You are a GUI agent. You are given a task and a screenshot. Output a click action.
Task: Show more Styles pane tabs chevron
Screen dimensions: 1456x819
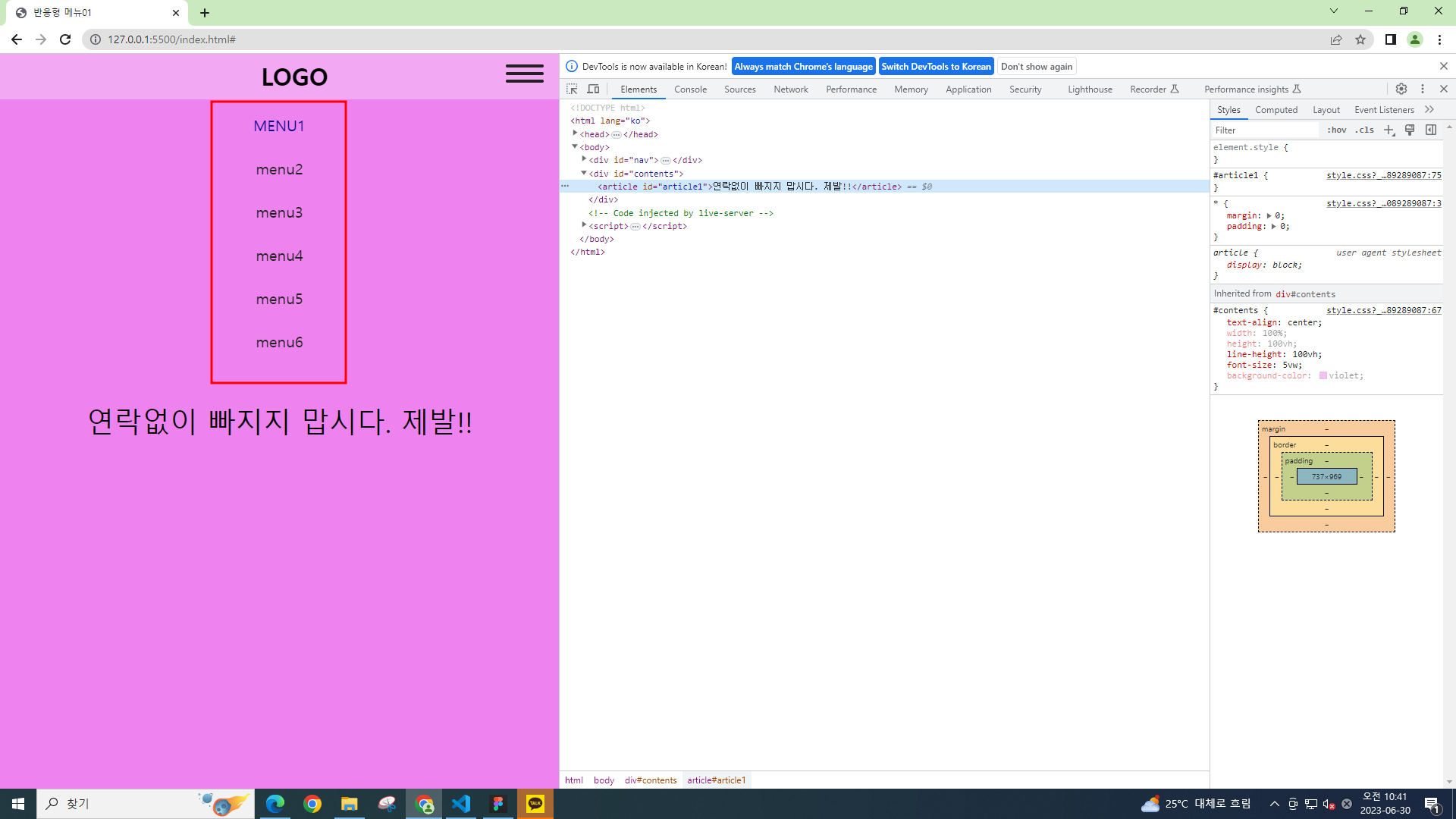pos(1429,109)
